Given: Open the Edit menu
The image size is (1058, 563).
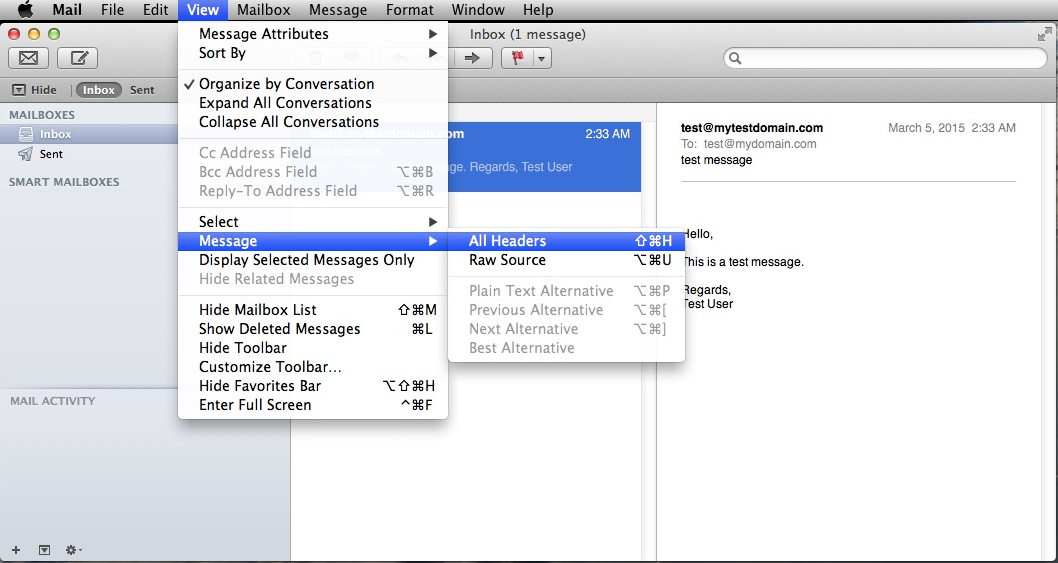Looking at the screenshot, I should point(155,10).
